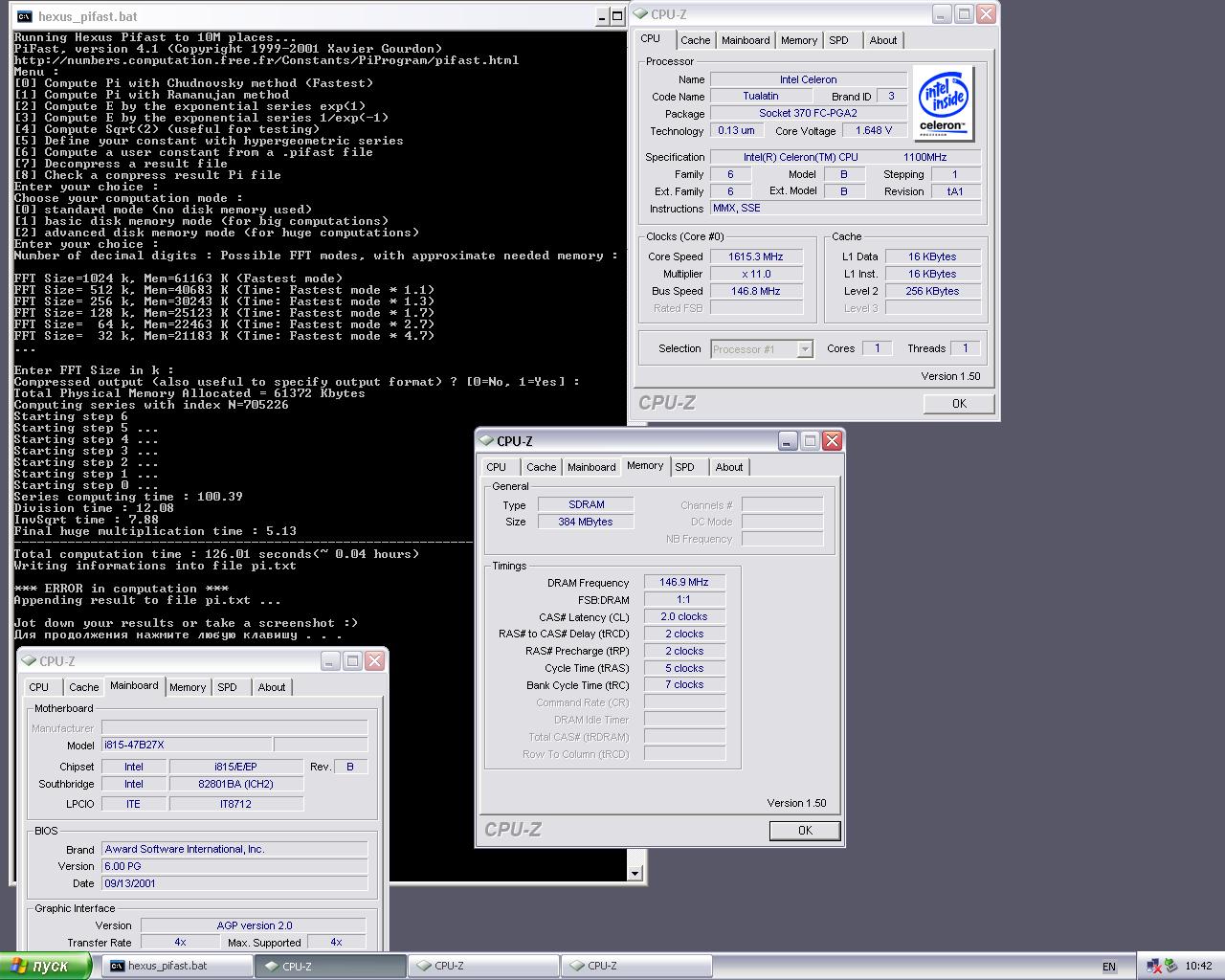Open Mainboard tab in processor CPU-Z window

click(746, 40)
